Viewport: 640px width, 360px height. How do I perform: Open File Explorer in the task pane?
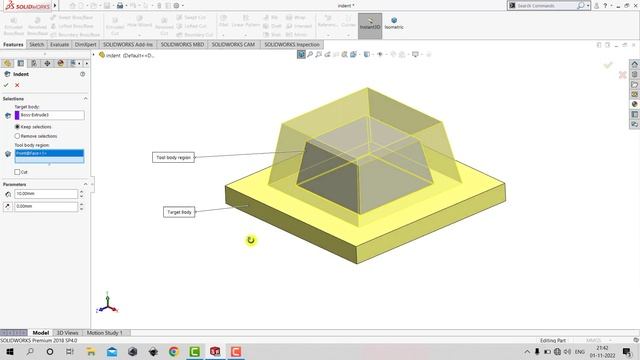[634, 84]
